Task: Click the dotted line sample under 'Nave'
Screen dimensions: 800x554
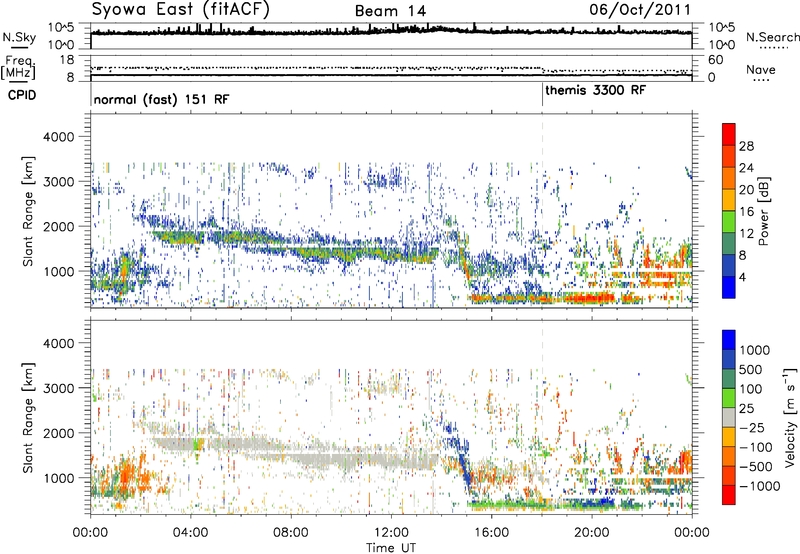Action: click(x=761, y=81)
